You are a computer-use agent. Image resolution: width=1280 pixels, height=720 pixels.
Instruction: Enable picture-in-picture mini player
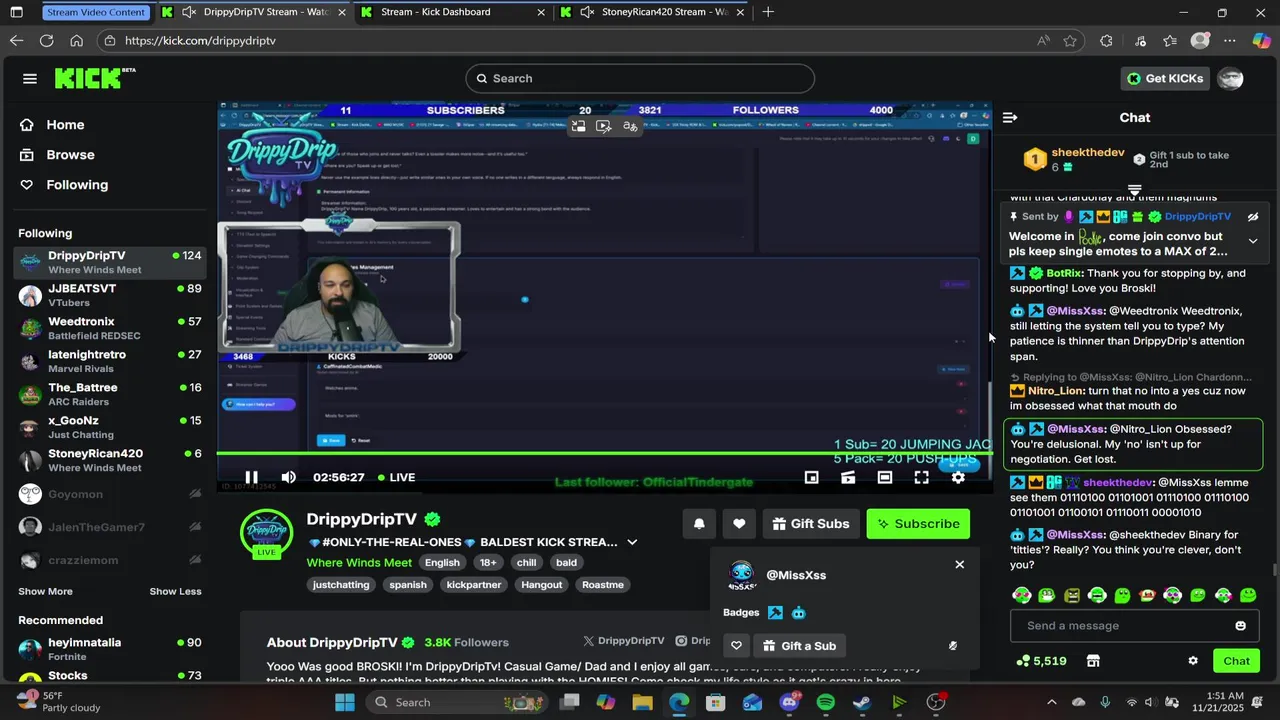[811, 477]
